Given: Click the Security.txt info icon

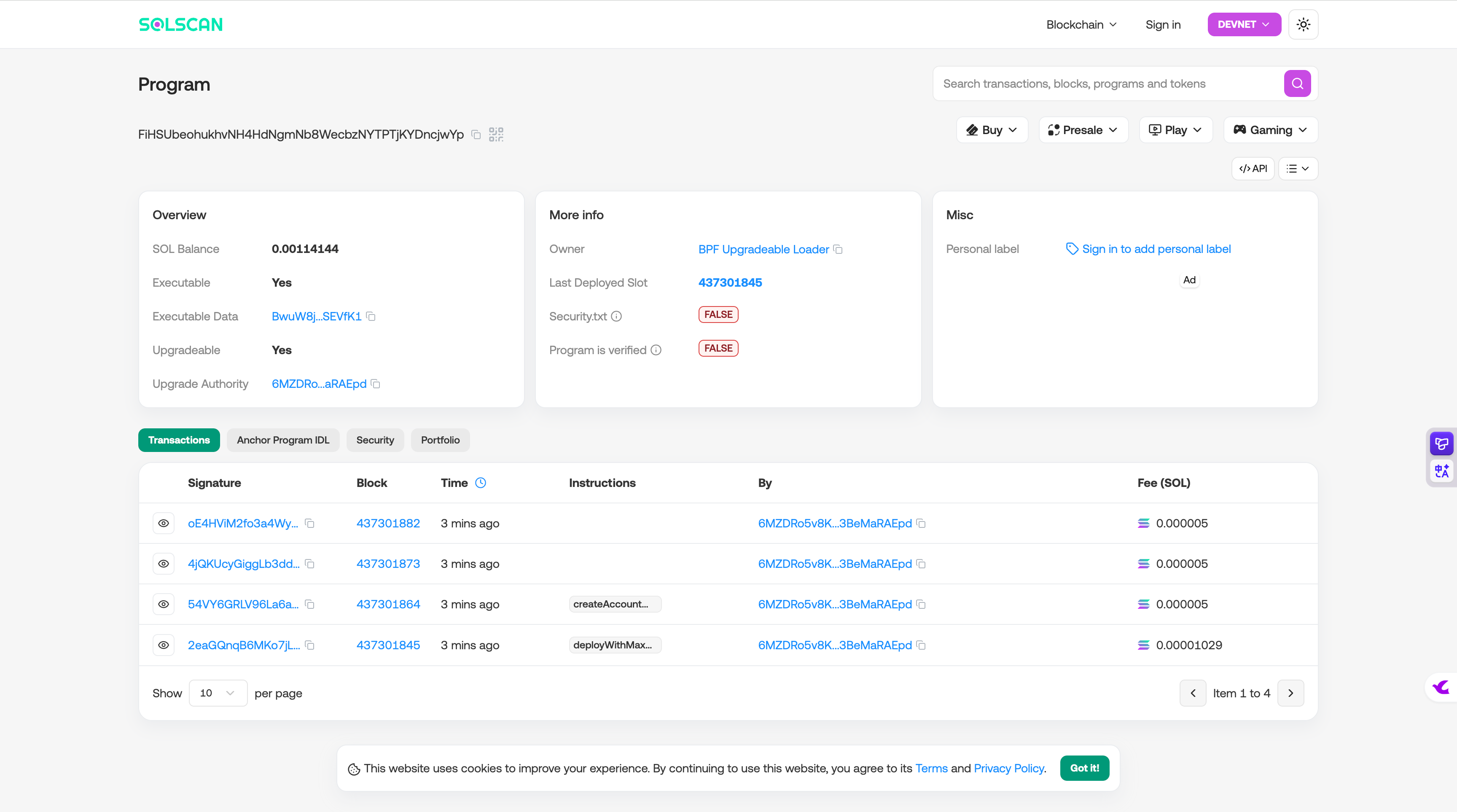Looking at the screenshot, I should coord(616,317).
